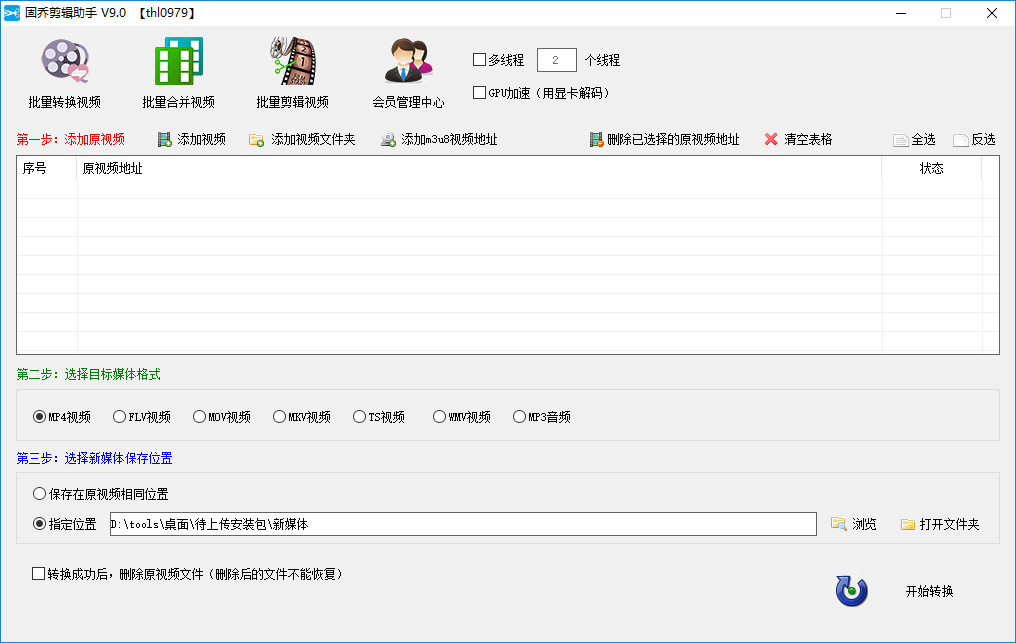
Task: Click the red X 清空表格 icon
Action: (x=770, y=139)
